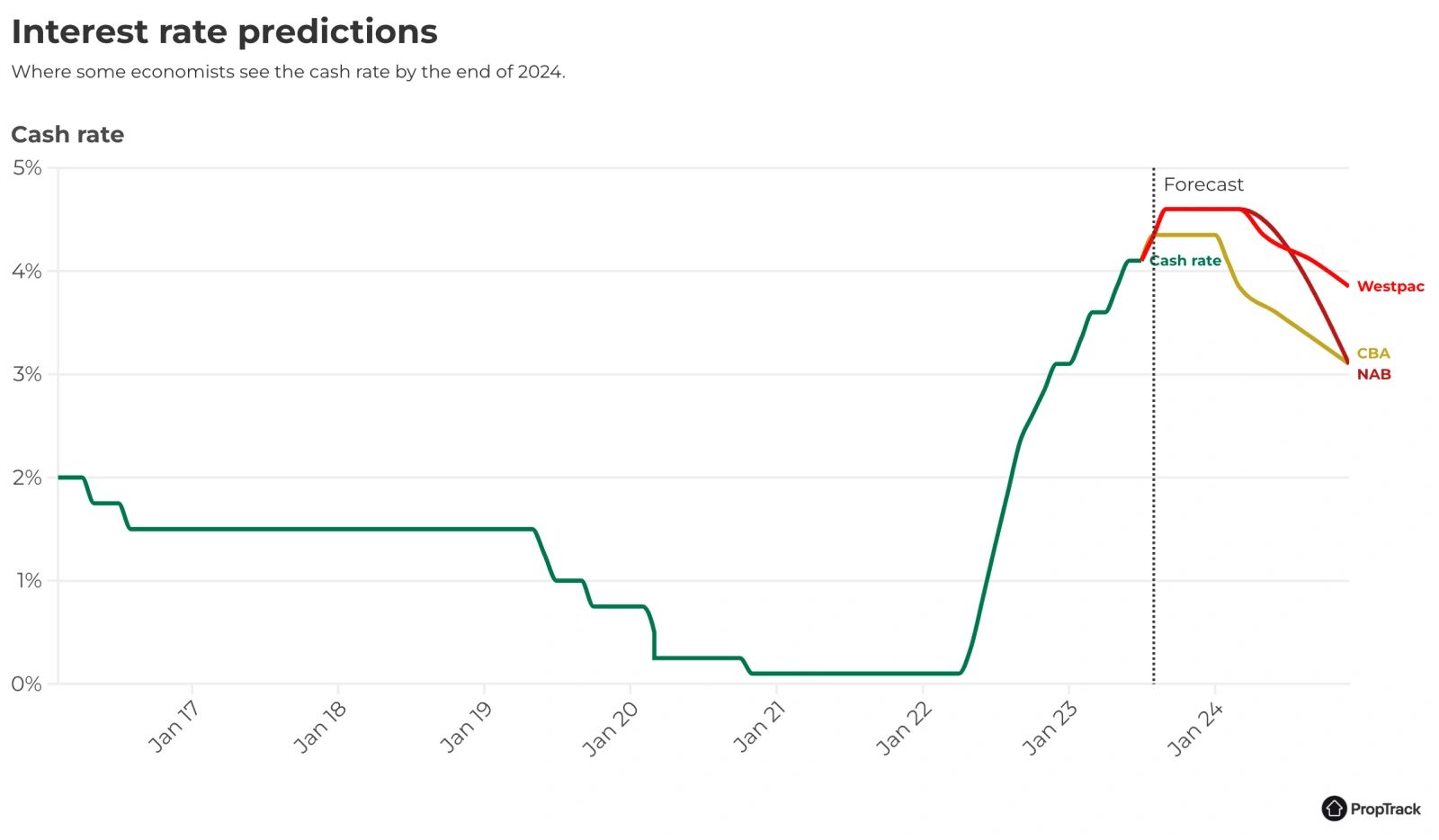Viewport: 1439px width, 840px height.
Task: Click the PropTrack brand name text
Action: [1385, 809]
